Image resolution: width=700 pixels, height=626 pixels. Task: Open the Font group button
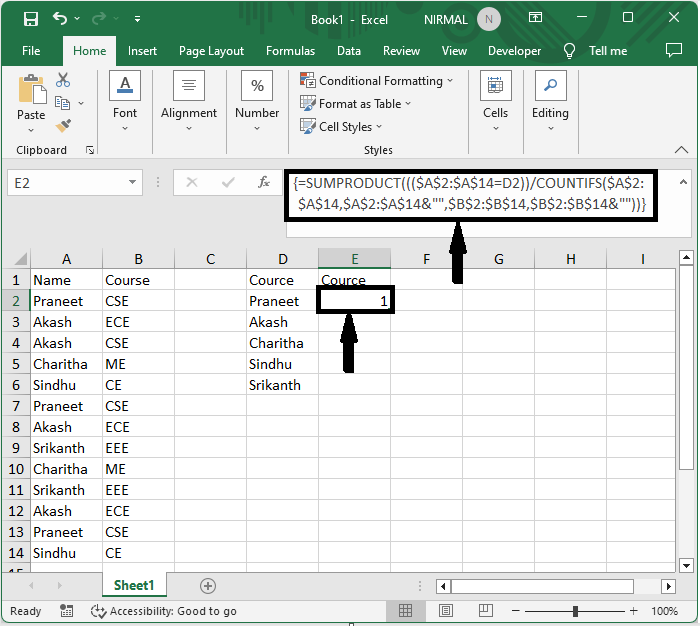coord(125,101)
